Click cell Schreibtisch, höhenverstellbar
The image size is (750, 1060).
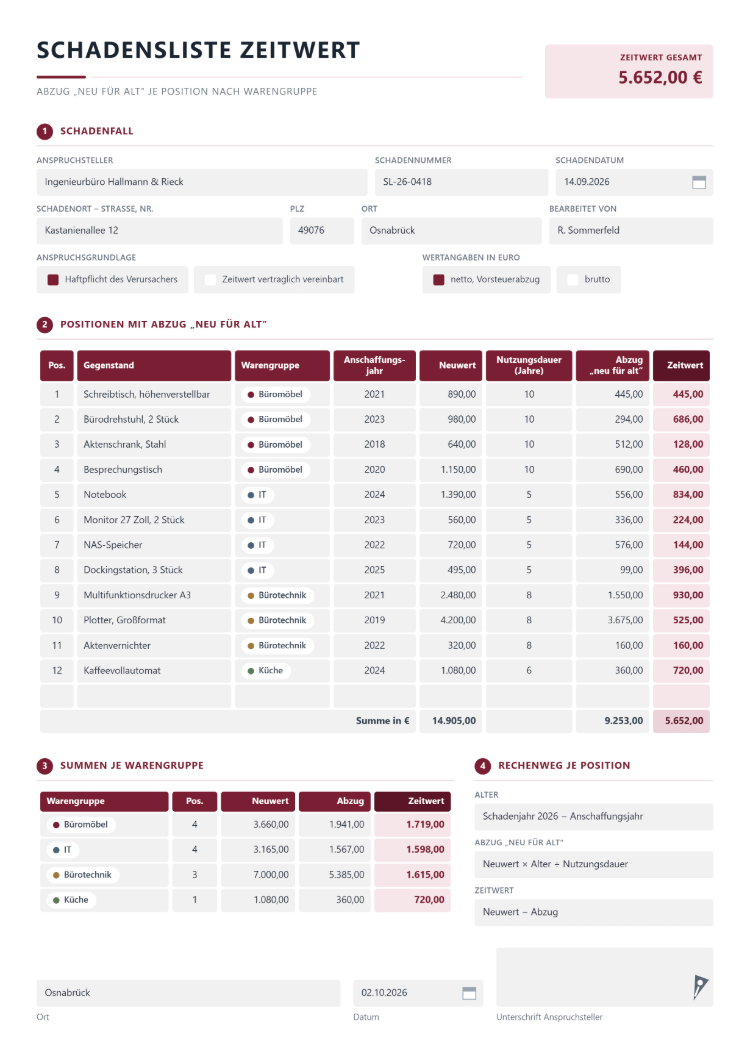[154, 394]
